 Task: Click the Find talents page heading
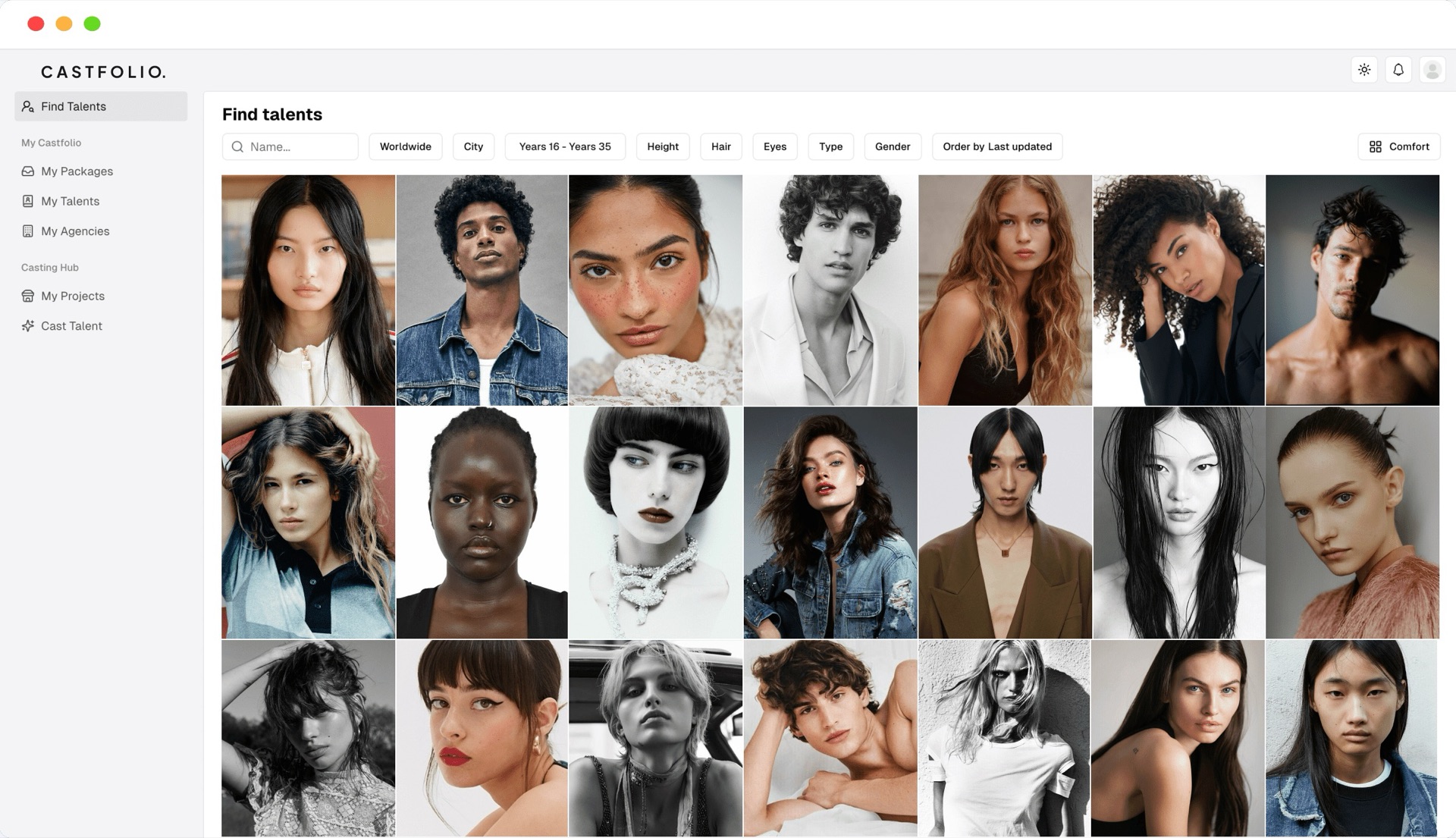tap(272, 115)
